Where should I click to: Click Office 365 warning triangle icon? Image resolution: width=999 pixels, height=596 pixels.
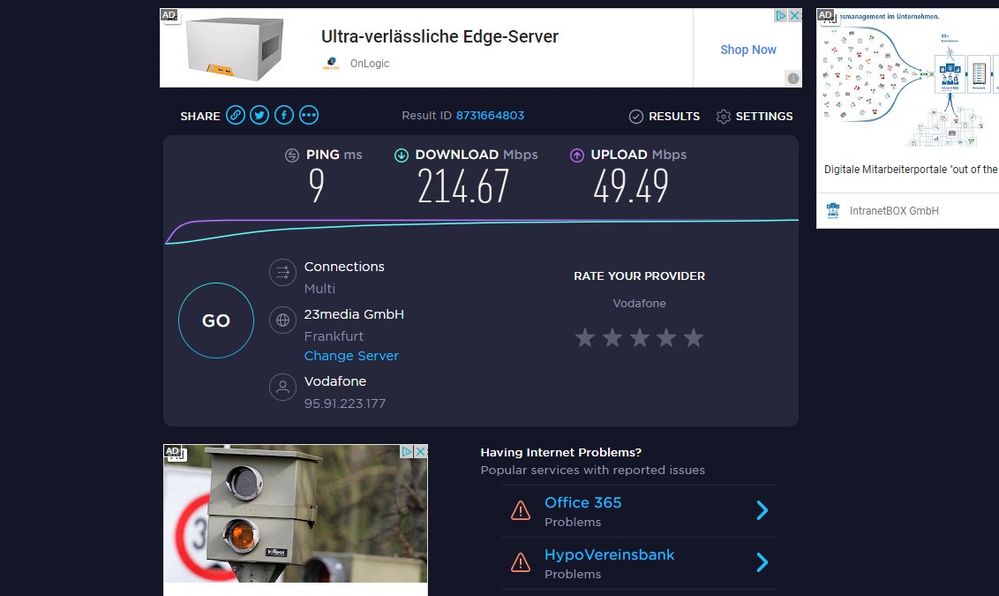point(521,511)
